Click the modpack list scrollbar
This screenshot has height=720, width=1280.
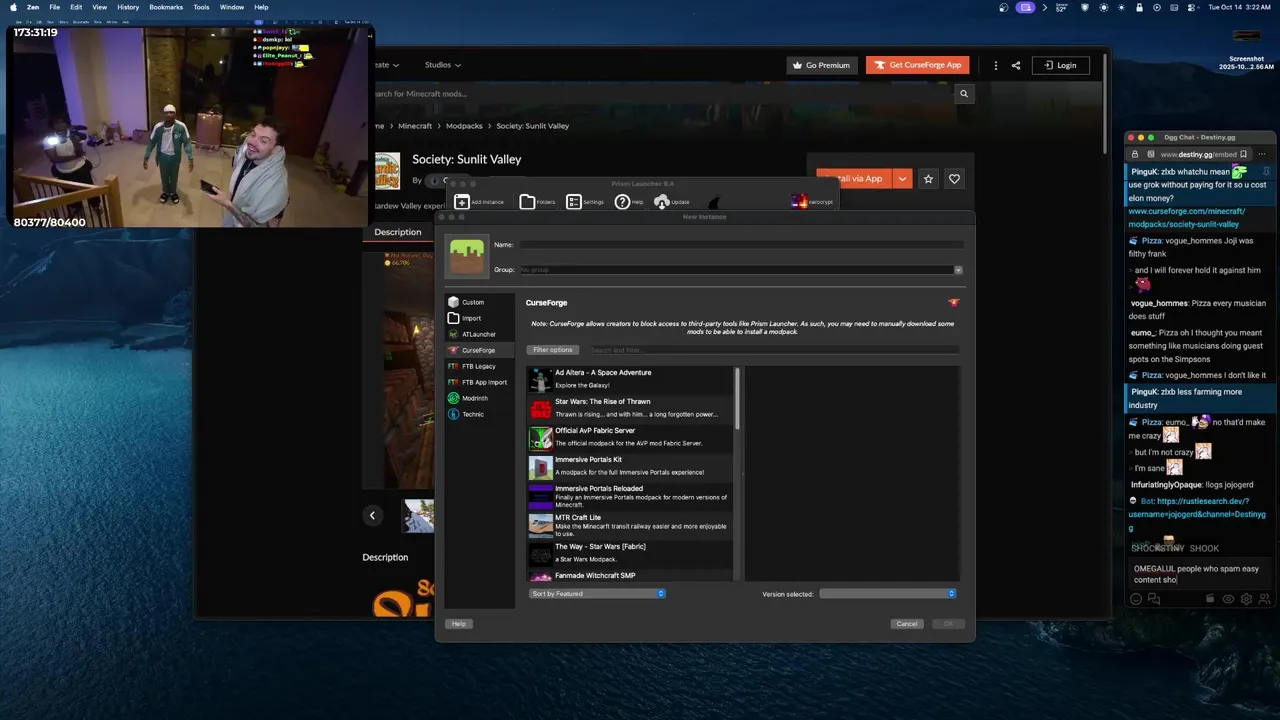[x=738, y=400]
